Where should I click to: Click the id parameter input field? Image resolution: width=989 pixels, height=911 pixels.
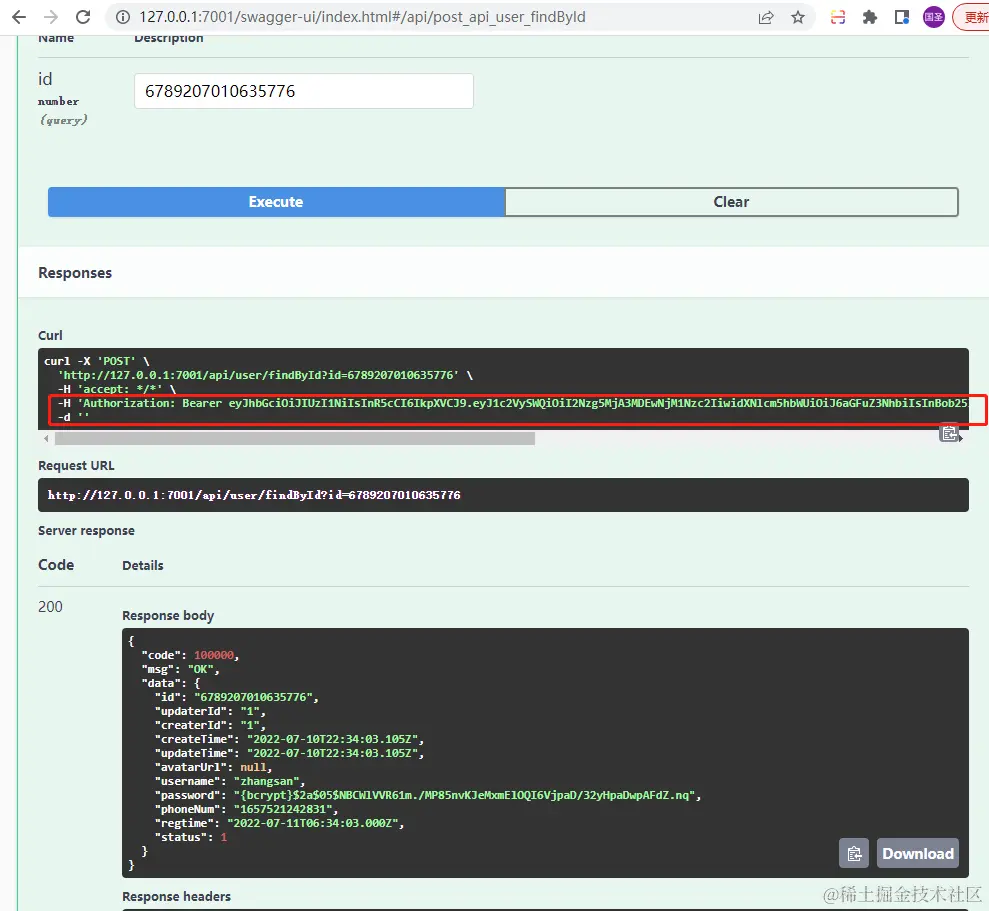pos(303,91)
